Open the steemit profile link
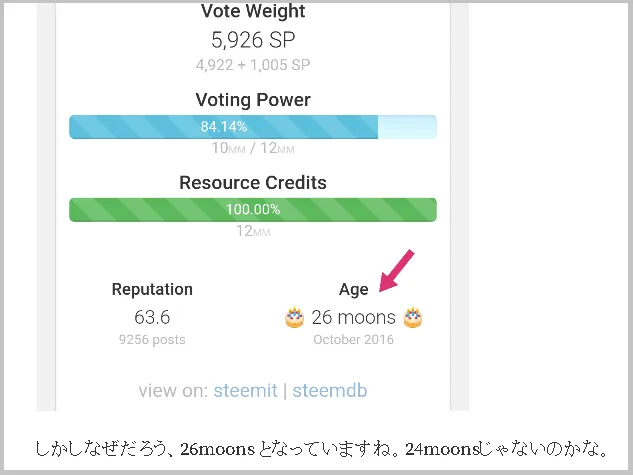633x475 pixels. tap(245, 390)
